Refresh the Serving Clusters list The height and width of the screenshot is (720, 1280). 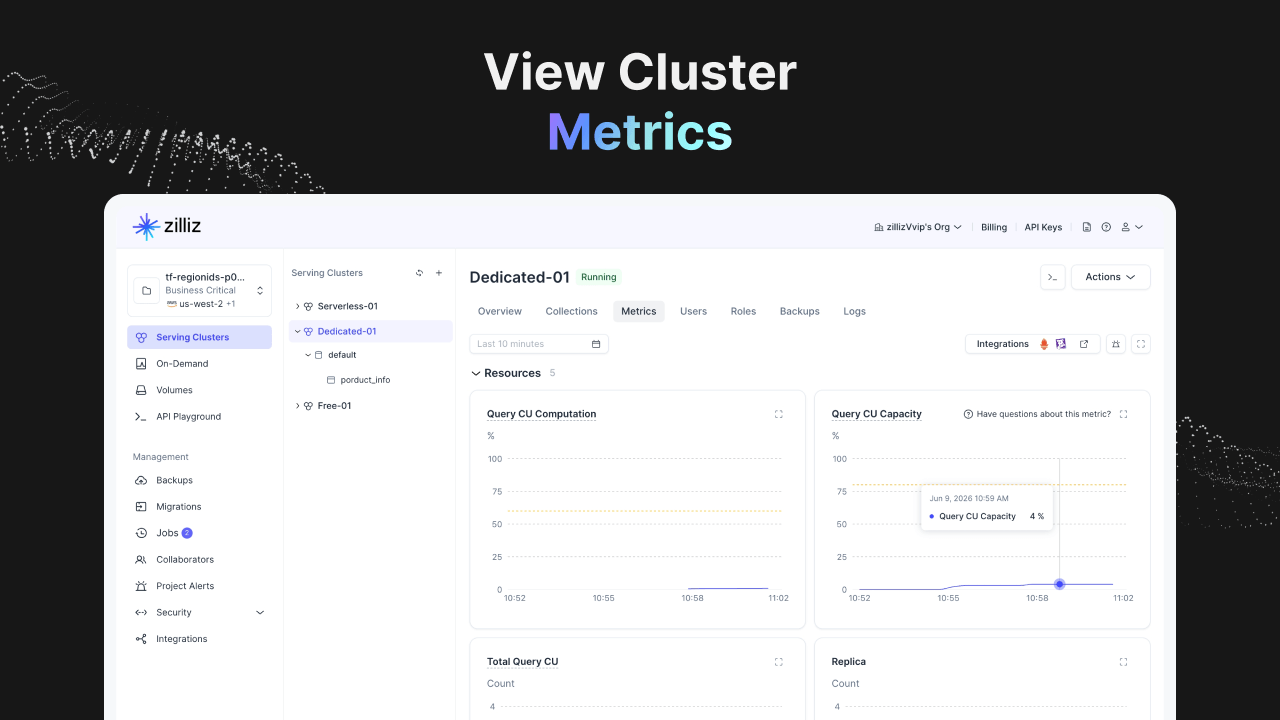420,273
